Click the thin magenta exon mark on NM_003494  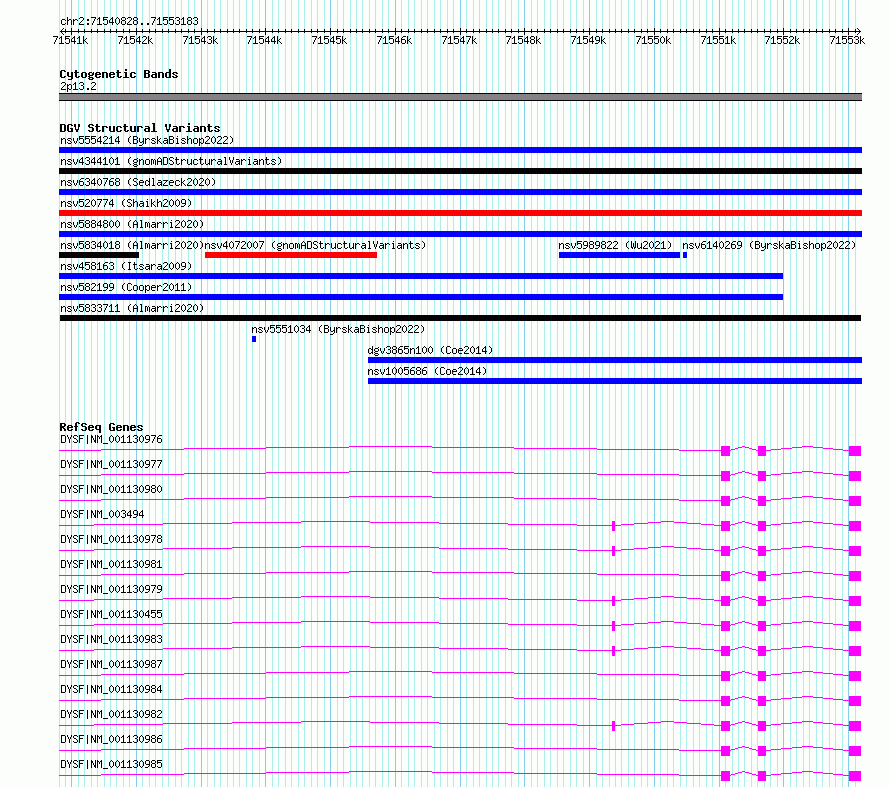614,526
